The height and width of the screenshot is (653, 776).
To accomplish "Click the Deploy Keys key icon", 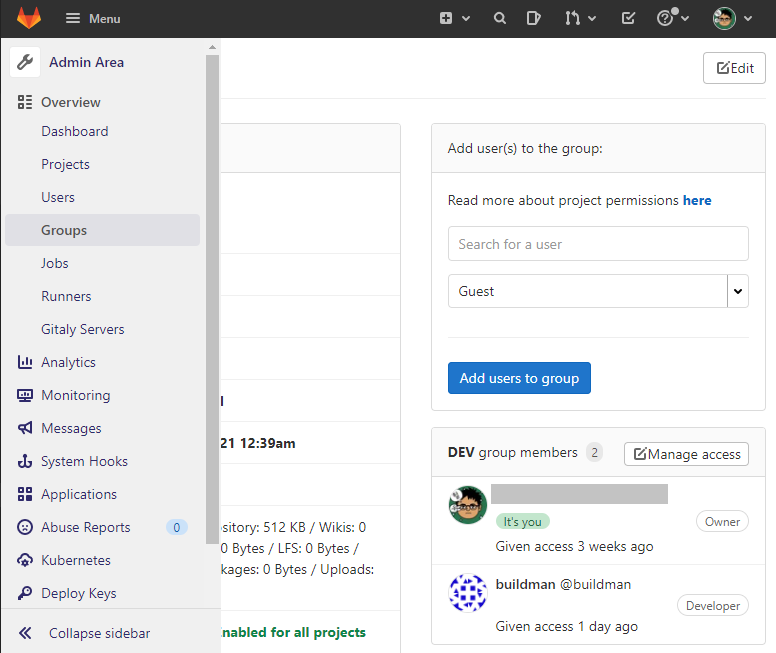I will pos(25,593).
